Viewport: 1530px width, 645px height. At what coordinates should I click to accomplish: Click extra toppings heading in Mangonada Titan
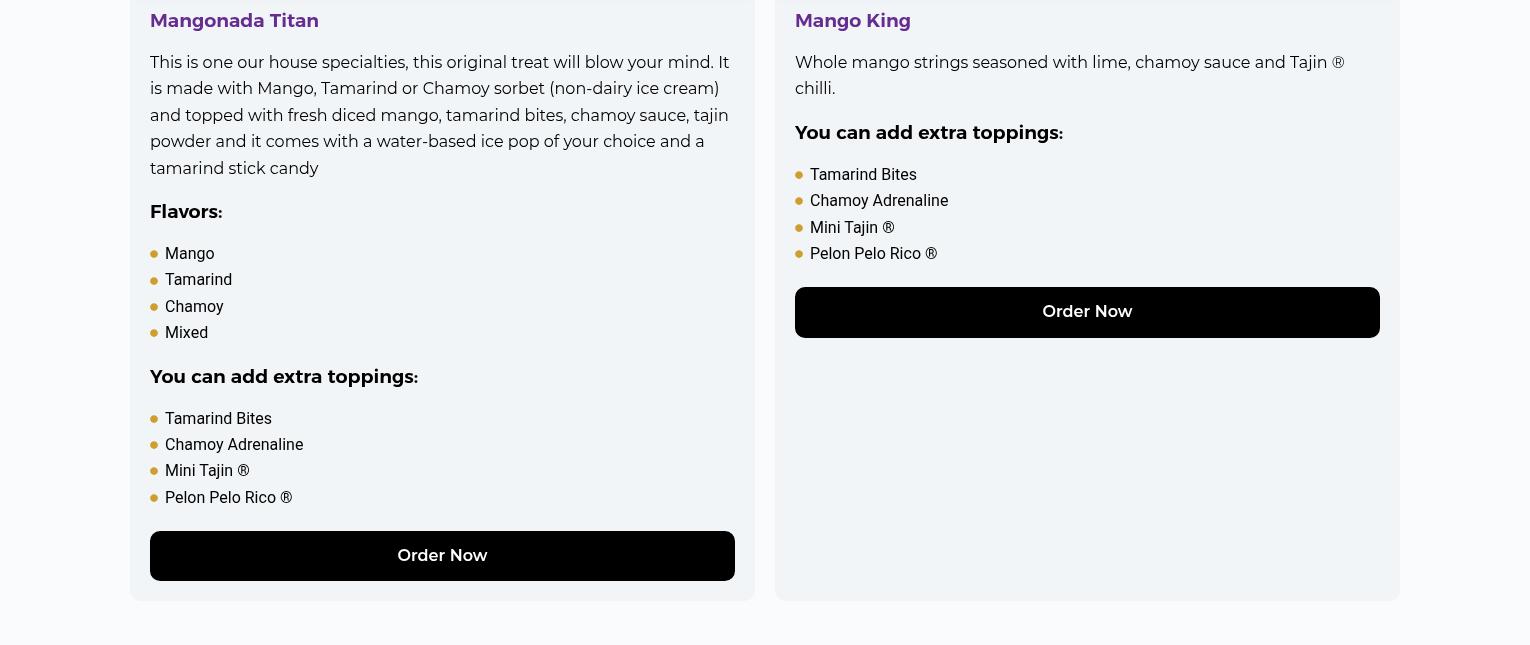[284, 377]
